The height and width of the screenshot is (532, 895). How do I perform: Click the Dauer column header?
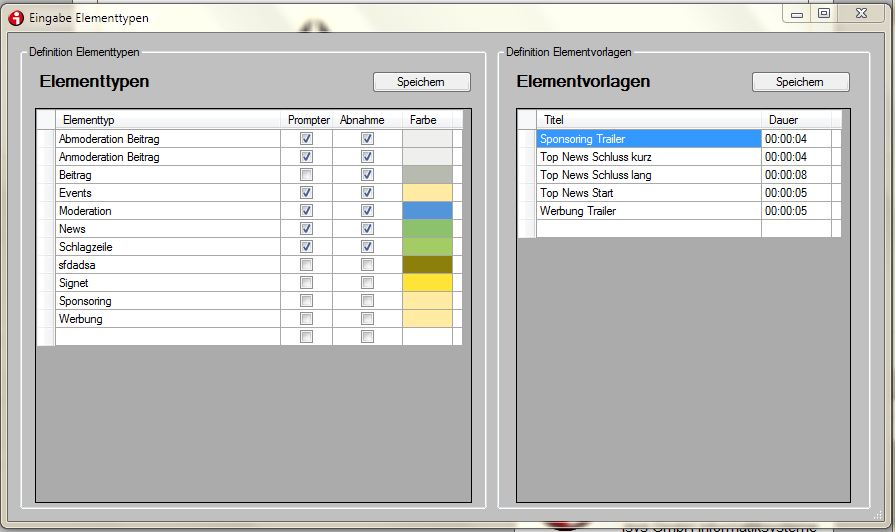click(795, 120)
